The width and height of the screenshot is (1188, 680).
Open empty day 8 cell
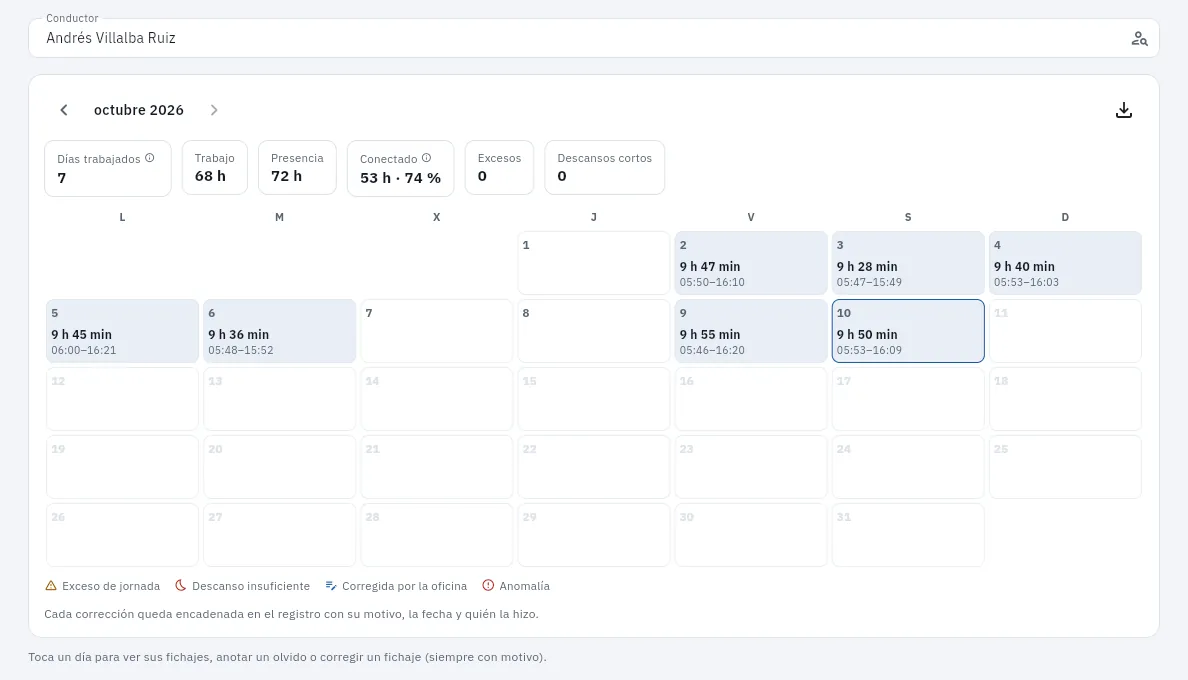(594, 331)
